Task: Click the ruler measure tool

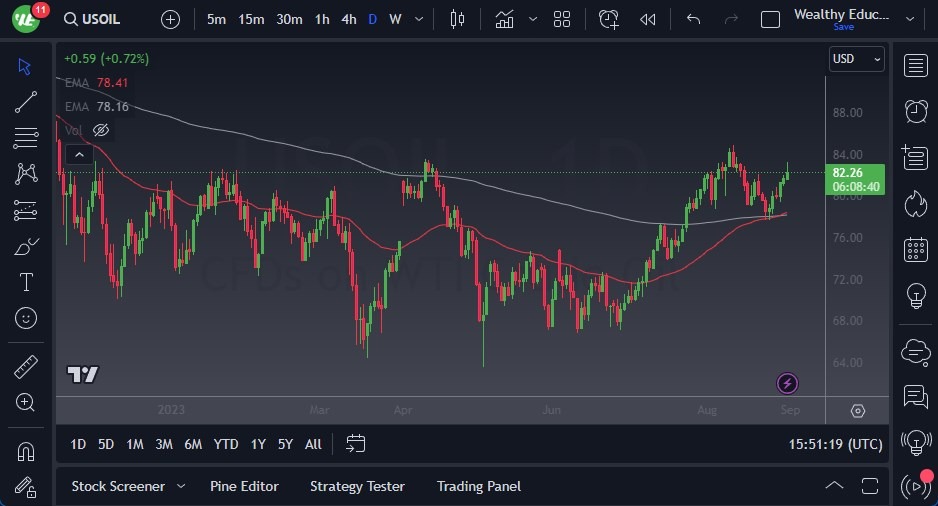Action: [26, 367]
